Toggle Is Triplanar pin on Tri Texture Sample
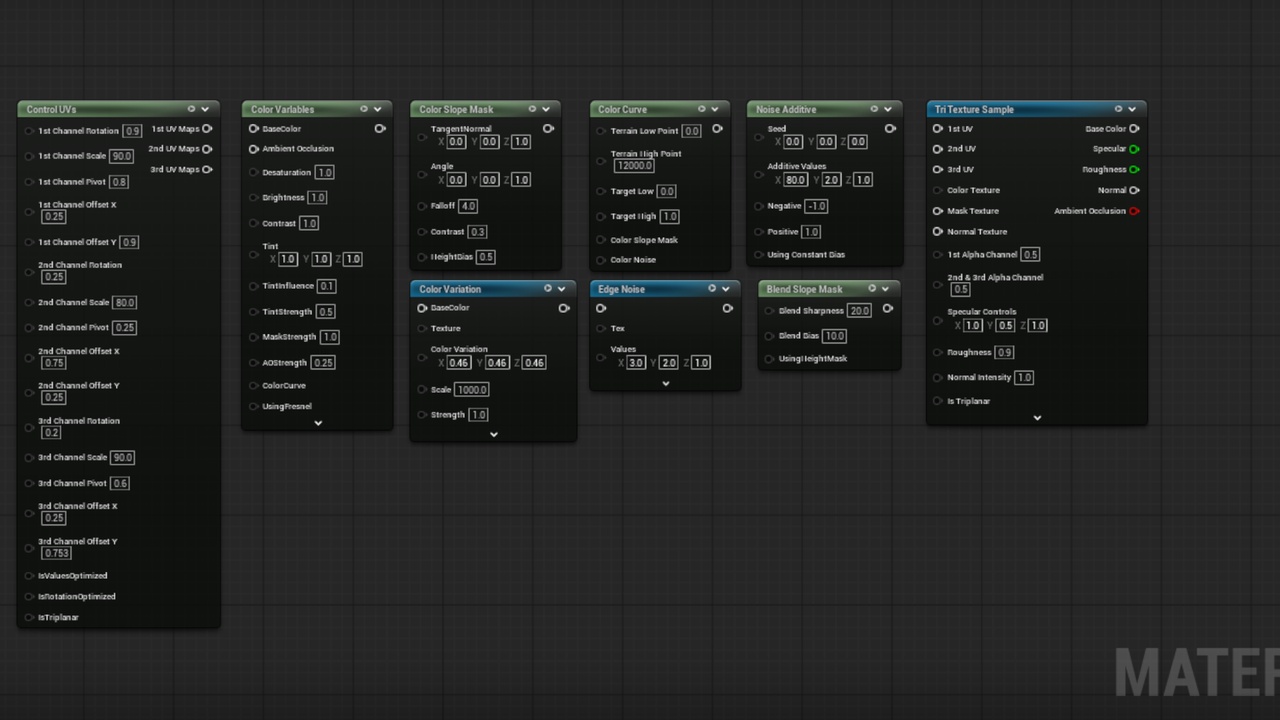This screenshot has width=1280, height=720. 938,401
